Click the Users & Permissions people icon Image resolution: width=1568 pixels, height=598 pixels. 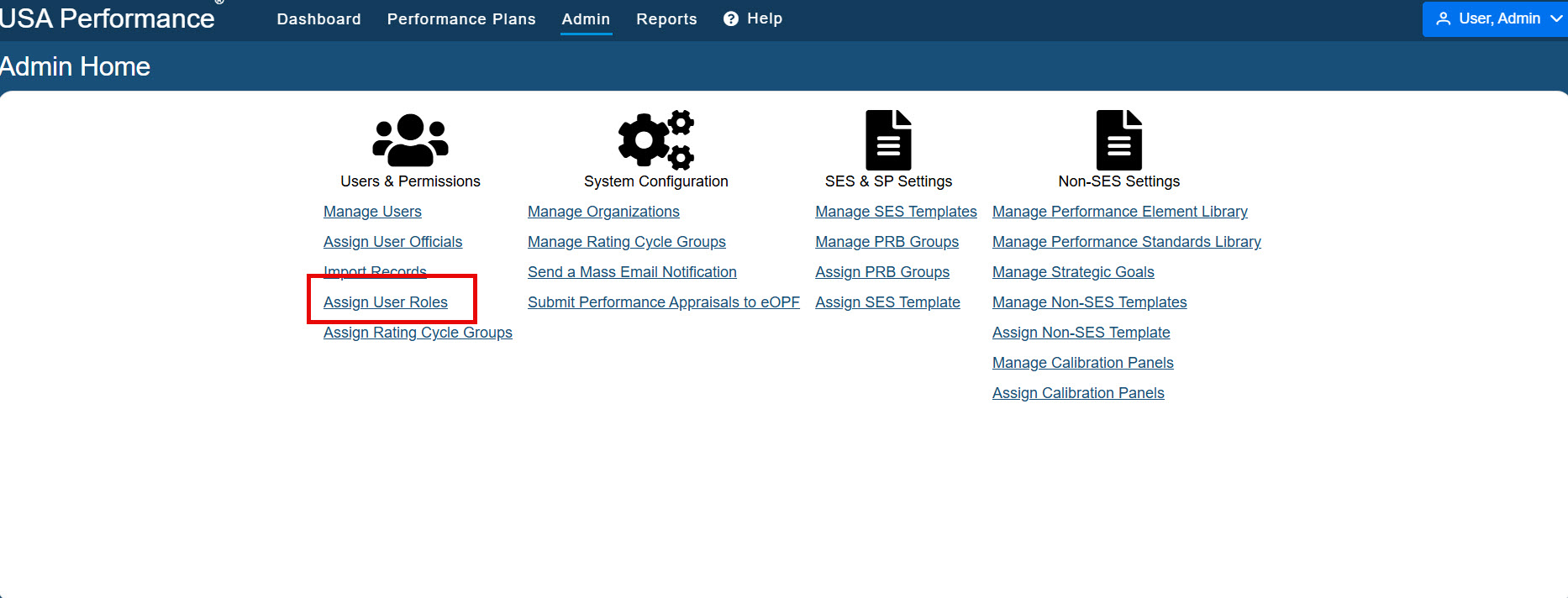[x=410, y=139]
